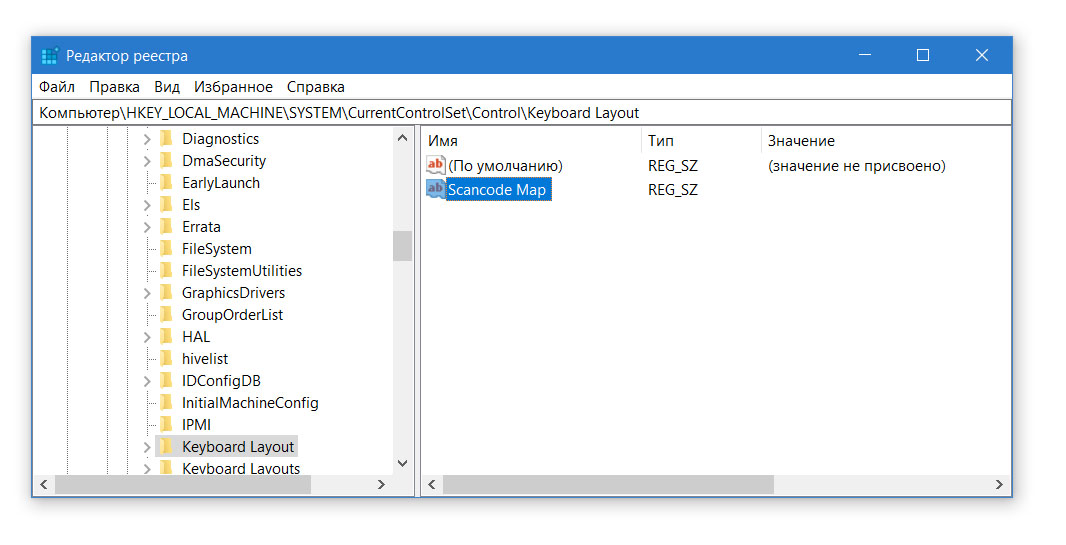Open the Справка menu
Screen dimensions: 1066x545
coord(315,87)
